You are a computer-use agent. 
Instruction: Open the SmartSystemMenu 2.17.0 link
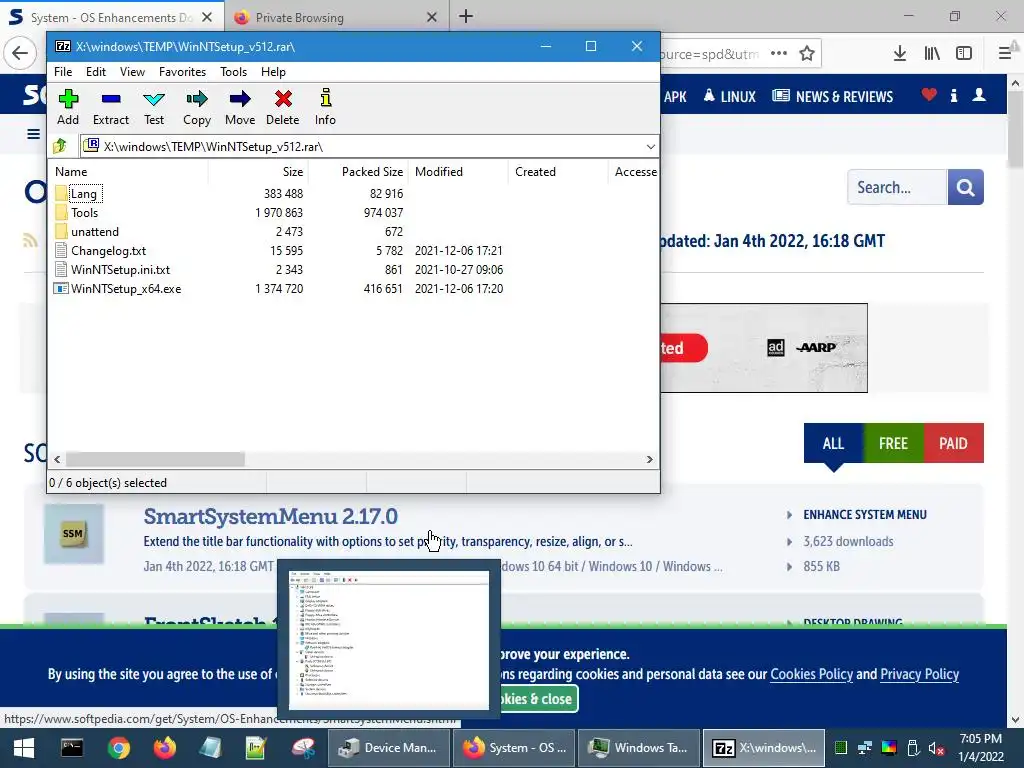(x=270, y=516)
